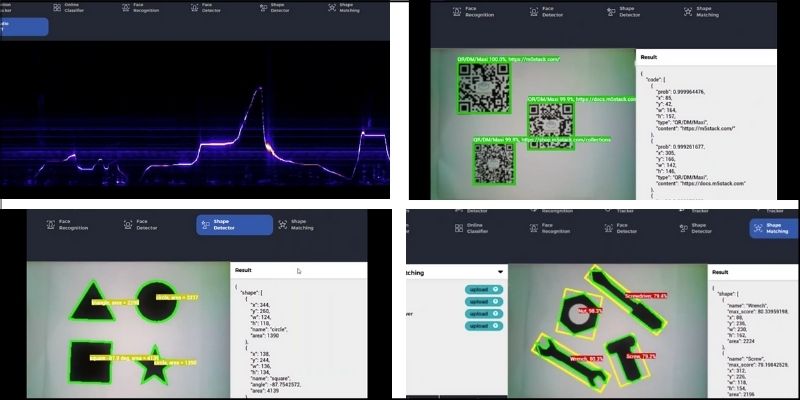
Task: Click the "content": "https://m5stack.com/" line
Action: coord(695,128)
